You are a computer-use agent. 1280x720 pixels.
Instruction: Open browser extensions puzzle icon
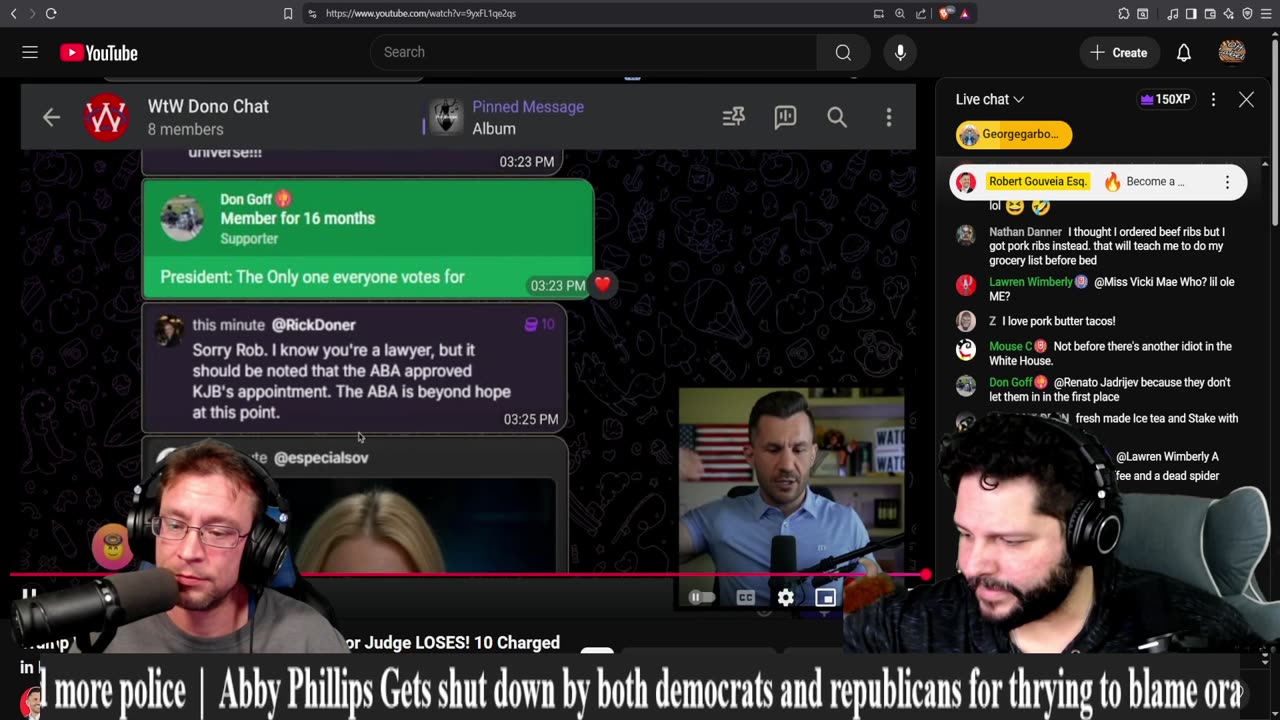pos(1124,13)
